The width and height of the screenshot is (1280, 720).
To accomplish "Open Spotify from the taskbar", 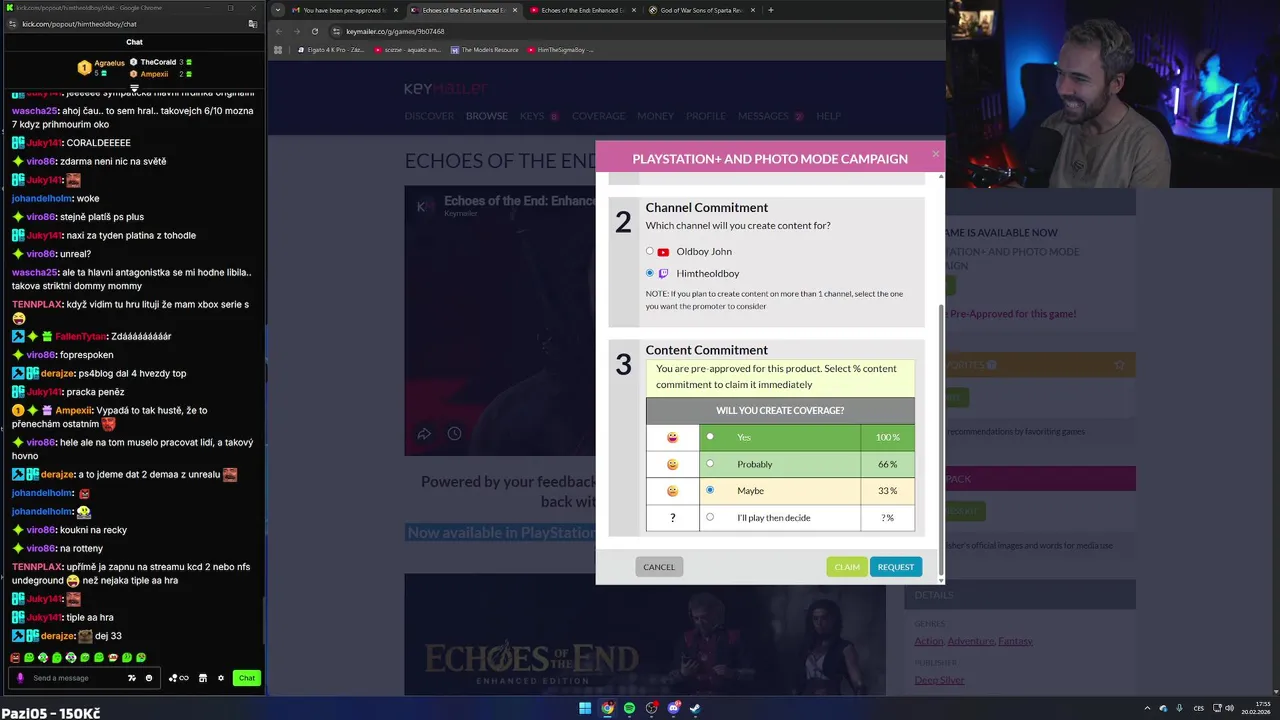I will pyautogui.click(x=629, y=708).
